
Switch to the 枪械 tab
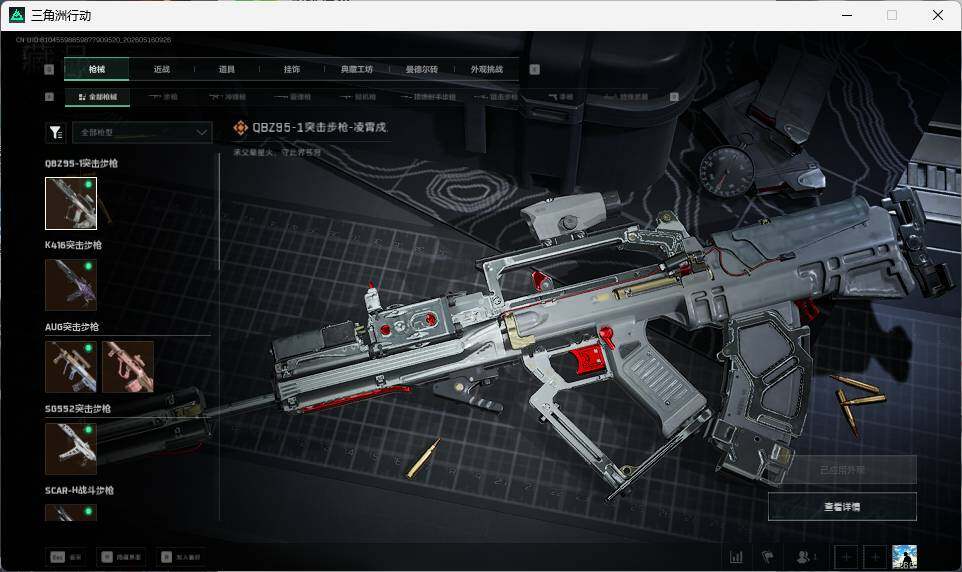(96, 69)
